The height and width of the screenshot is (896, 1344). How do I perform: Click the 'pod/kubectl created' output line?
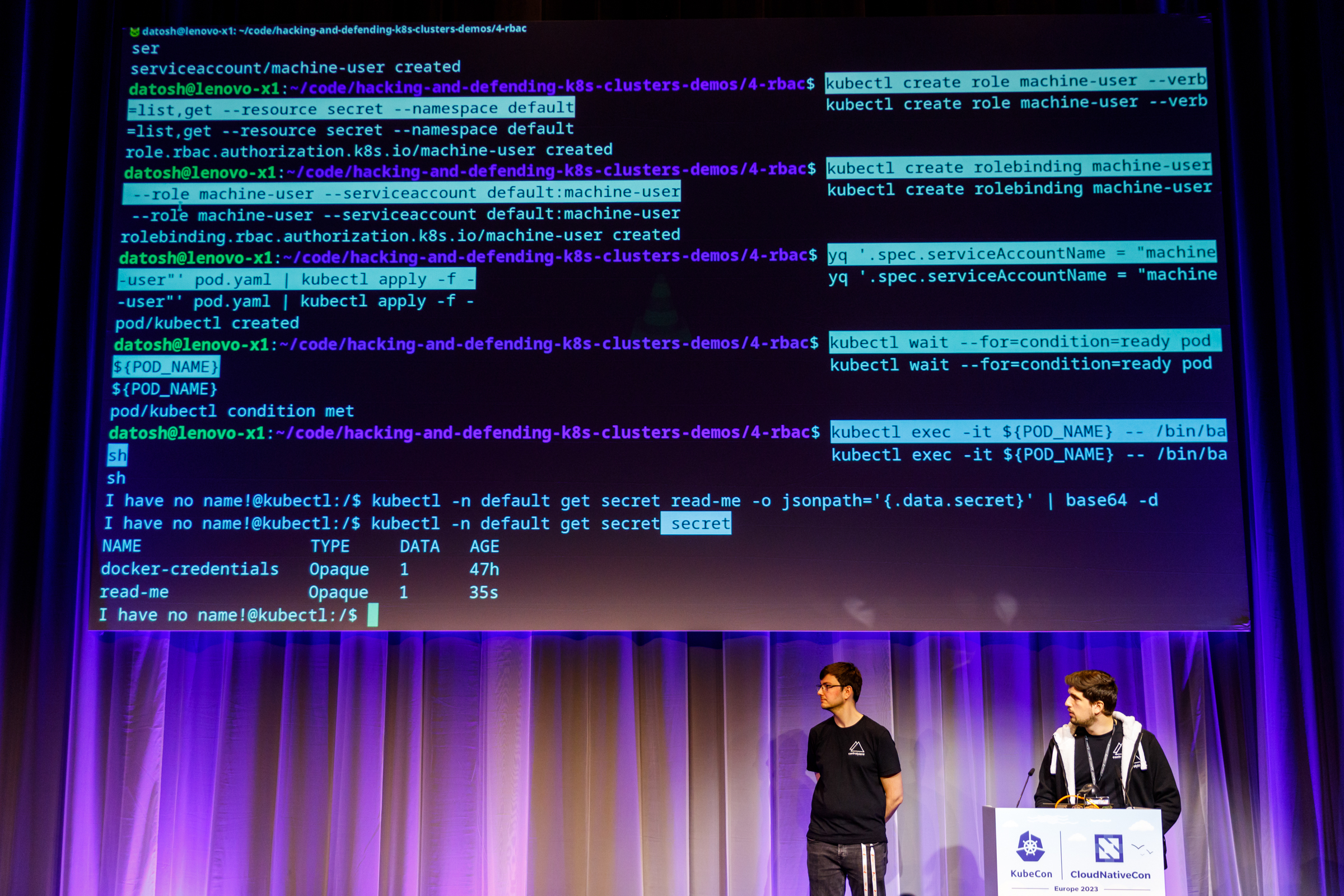[207, 323]
